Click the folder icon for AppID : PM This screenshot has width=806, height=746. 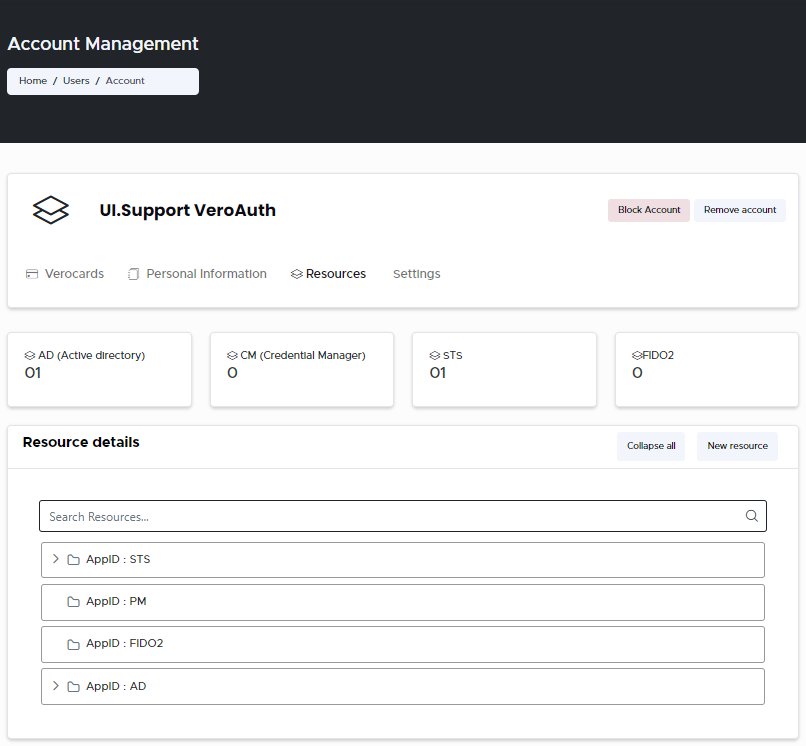[x=74, y=602]
